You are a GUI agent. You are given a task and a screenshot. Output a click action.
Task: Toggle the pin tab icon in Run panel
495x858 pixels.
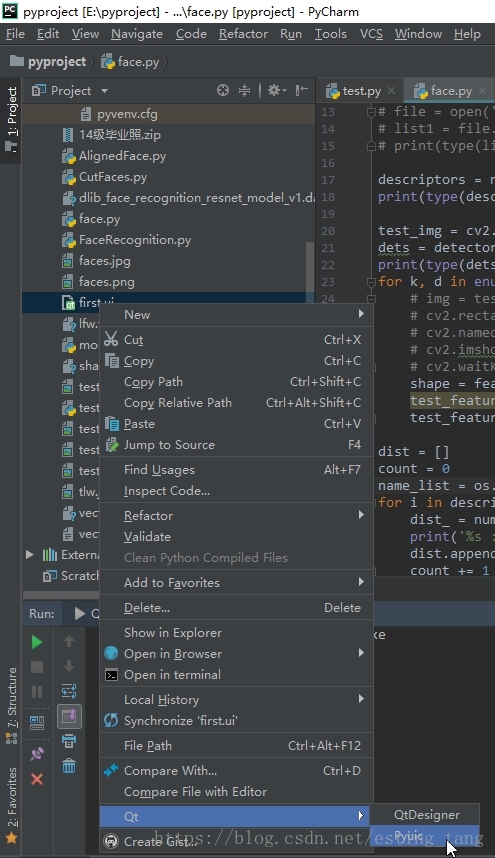pos(37,753)
